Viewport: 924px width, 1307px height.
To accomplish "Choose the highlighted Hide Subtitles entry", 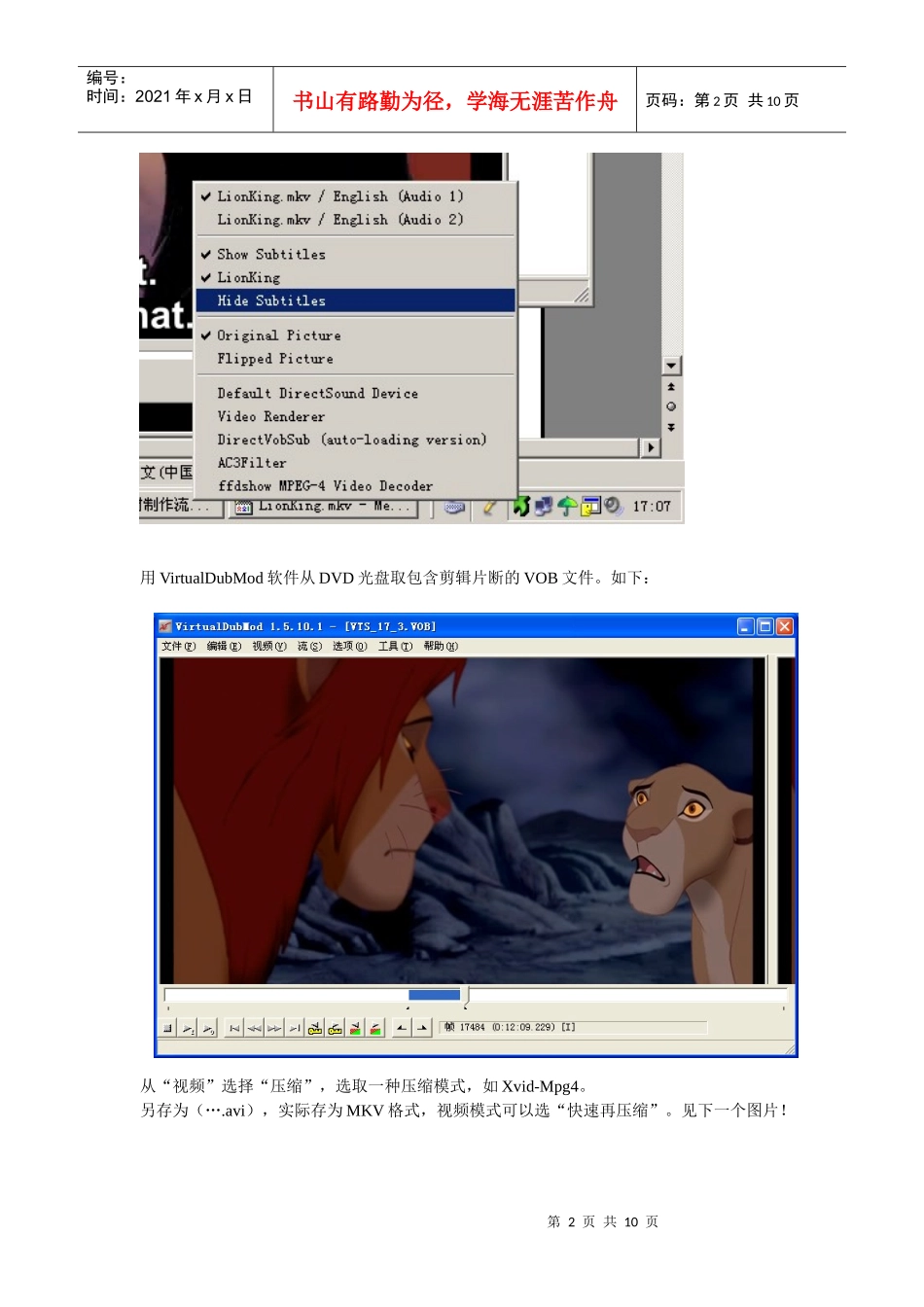I will coord(356,301).
